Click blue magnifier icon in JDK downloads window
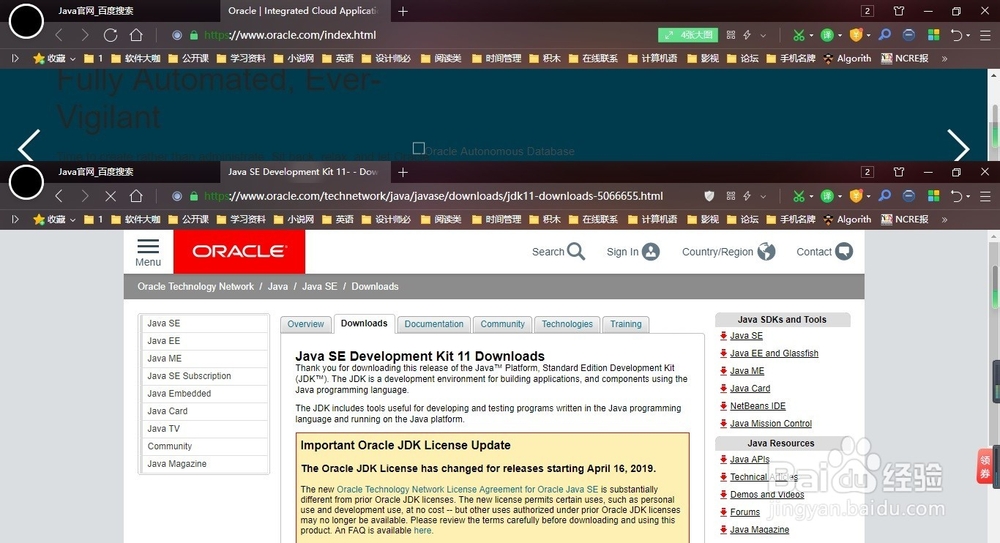This screenshot has width=1000, height=543. tap(885, 195)
